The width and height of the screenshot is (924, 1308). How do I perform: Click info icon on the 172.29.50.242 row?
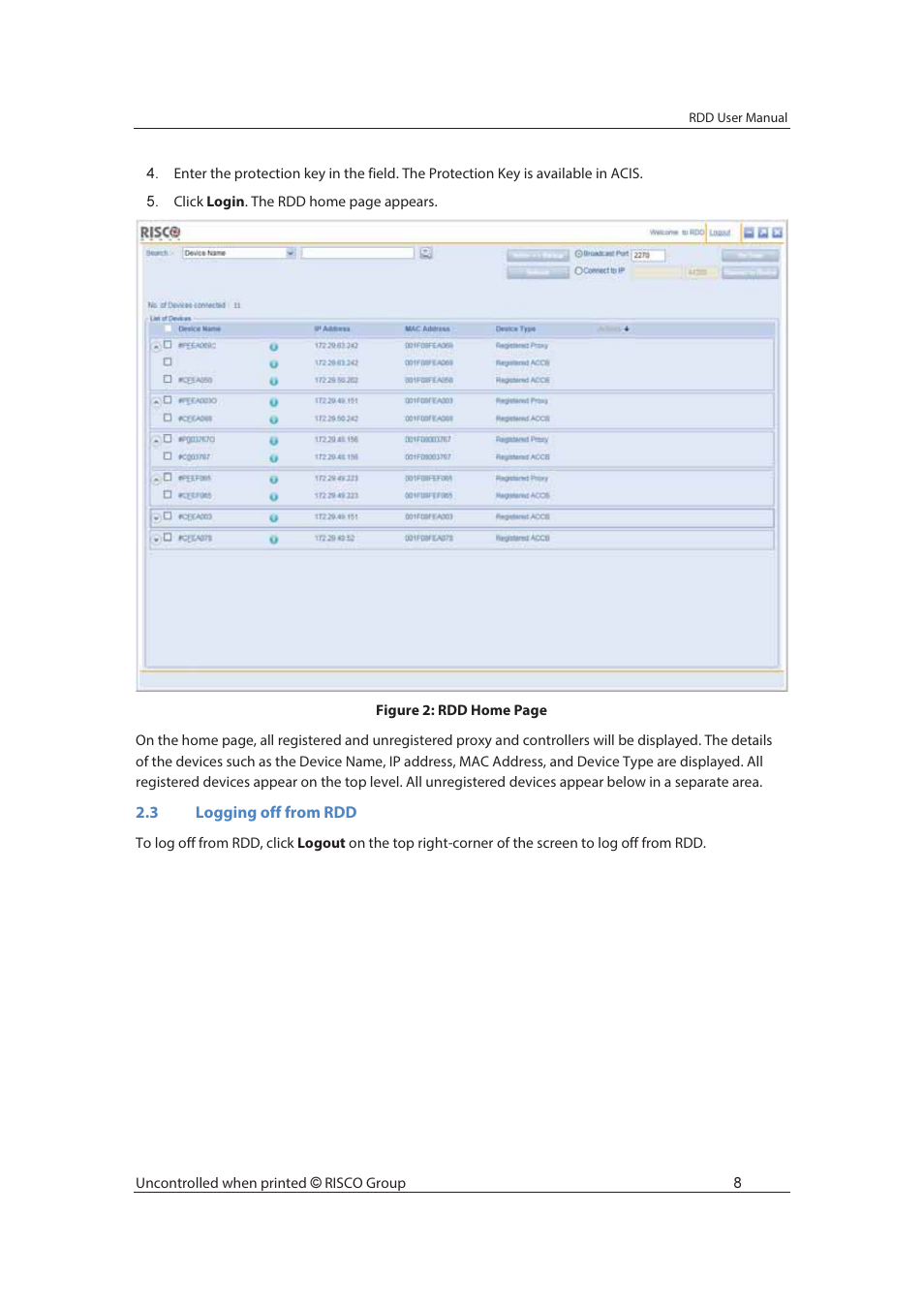pyautogui.click(x=274, y=420)
